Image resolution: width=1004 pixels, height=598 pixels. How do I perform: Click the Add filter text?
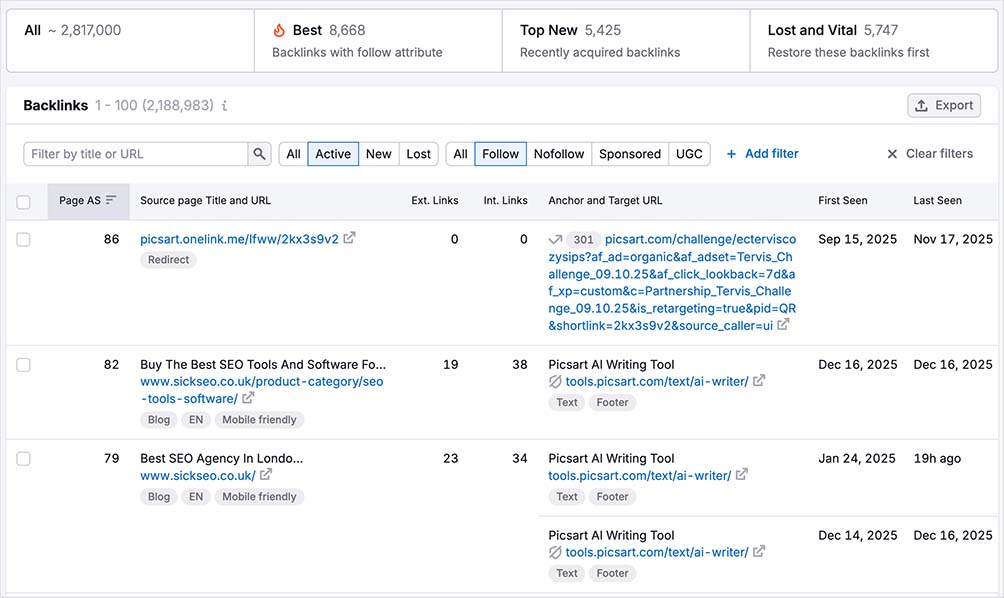(x=772, y=154)
